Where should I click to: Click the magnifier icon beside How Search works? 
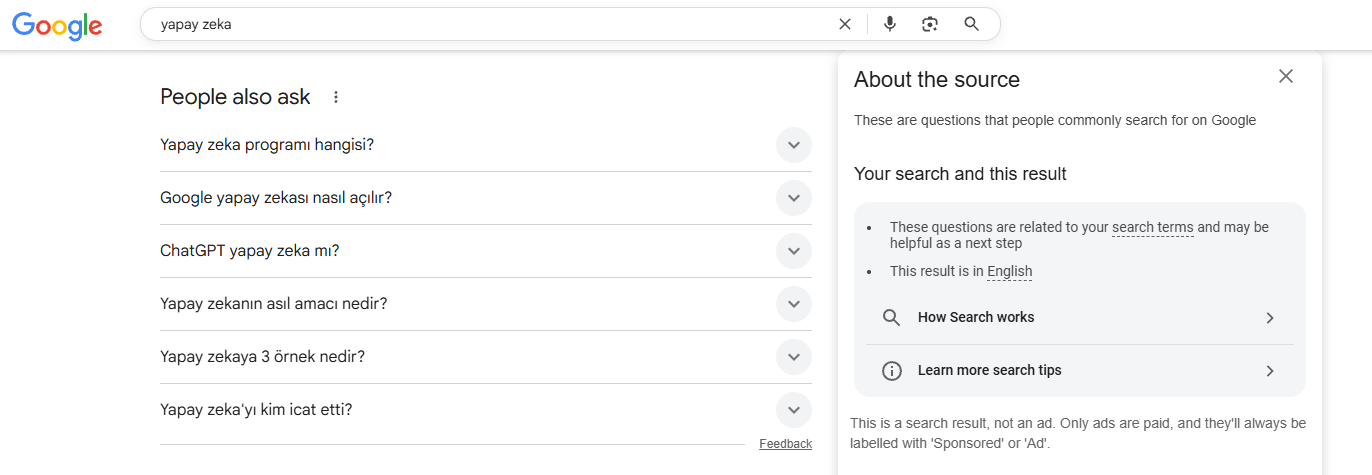tap(892, 318)
